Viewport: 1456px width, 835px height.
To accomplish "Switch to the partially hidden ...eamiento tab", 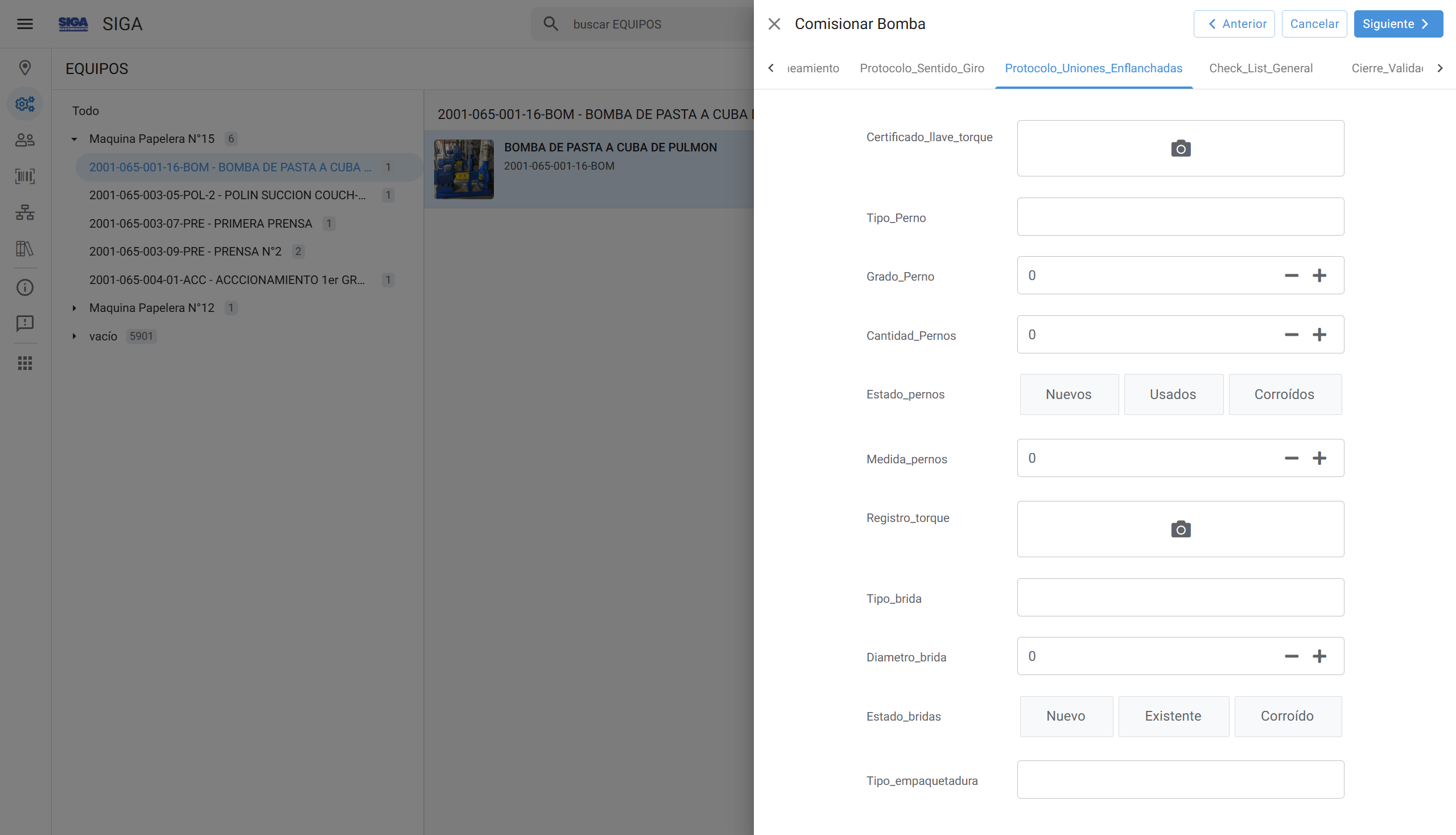I will pos(813,68).
